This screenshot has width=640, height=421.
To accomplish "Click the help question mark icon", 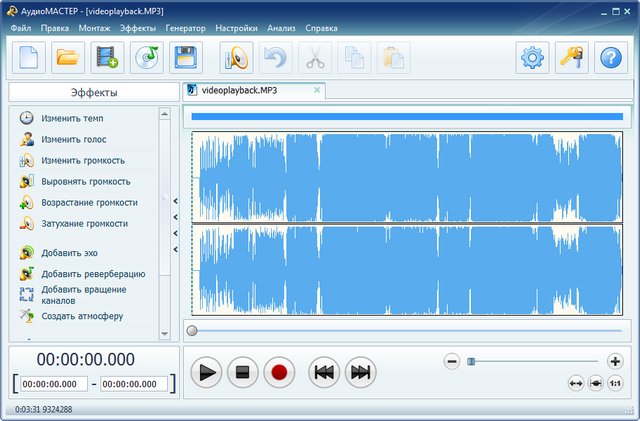I will [610, 58].
